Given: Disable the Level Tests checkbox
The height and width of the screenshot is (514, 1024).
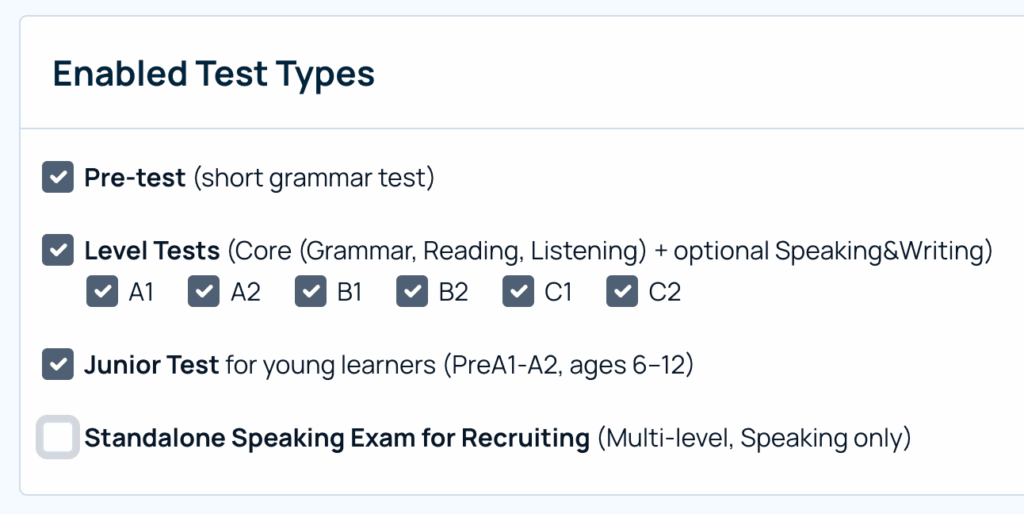Looking at the screenshot, I should coord(58,250).
